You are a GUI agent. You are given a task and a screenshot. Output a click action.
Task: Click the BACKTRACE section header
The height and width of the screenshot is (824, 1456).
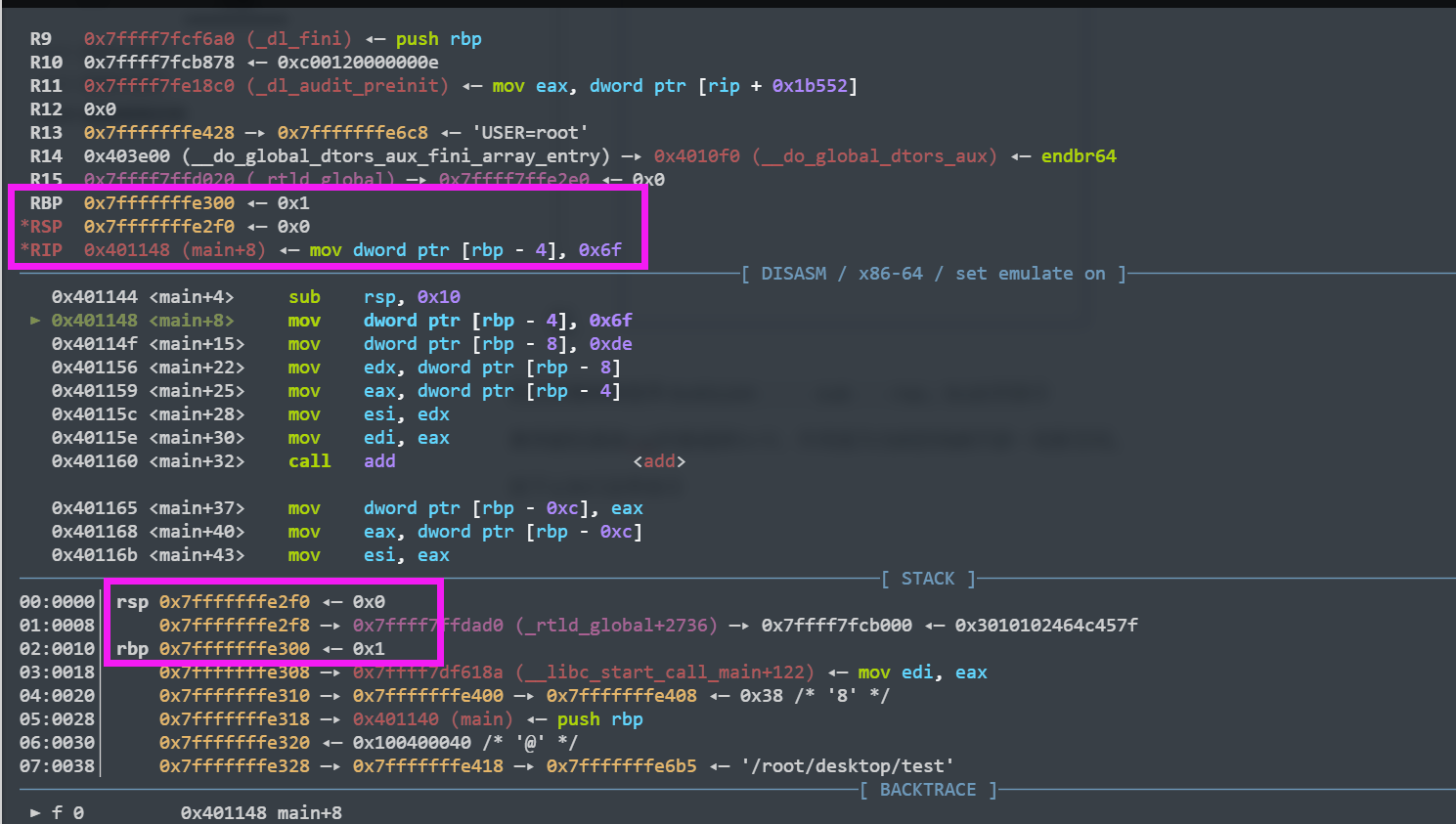tap(928, 790)
